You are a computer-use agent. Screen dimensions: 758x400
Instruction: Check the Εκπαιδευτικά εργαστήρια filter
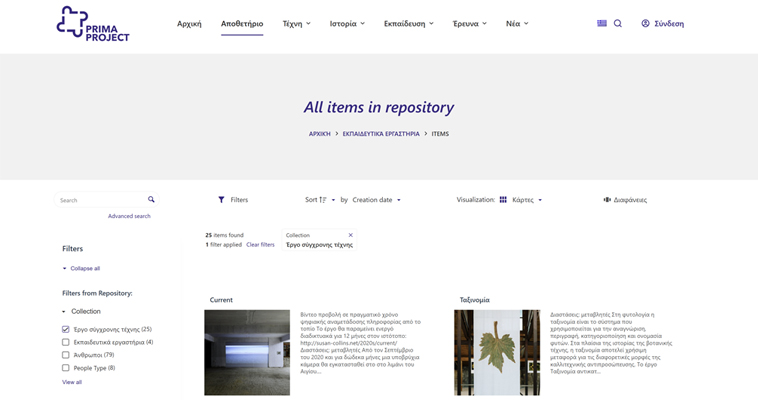click(x=66, y=342)
